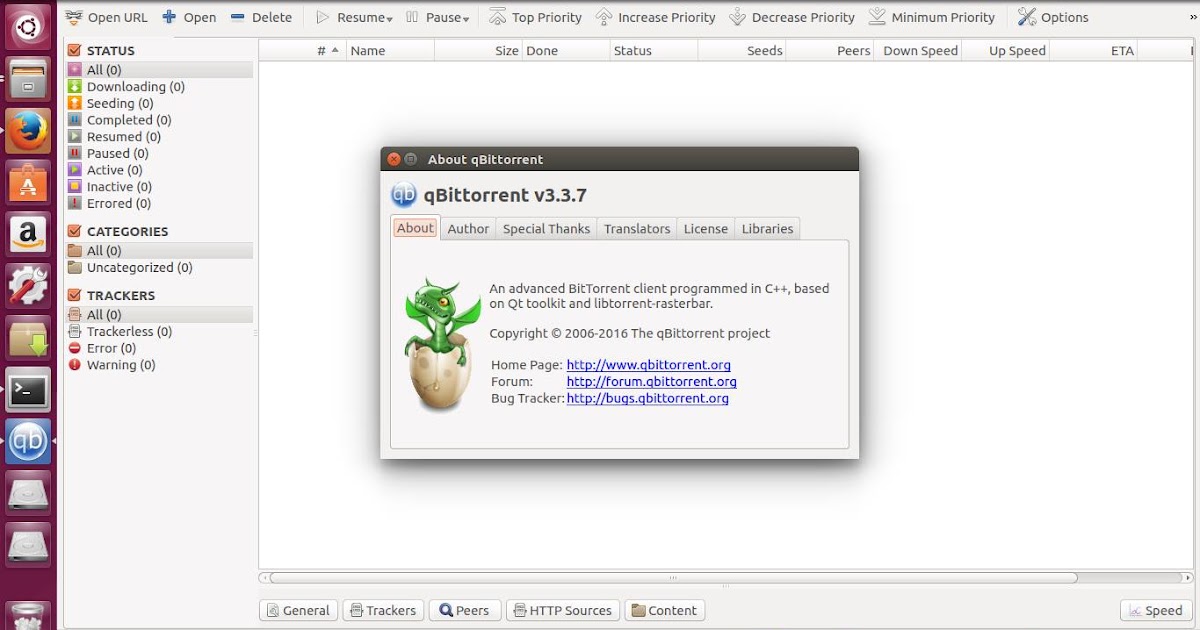
Task: Select Trackerless (0) filter
Action: pyautogui.click(x=159, y=332)
